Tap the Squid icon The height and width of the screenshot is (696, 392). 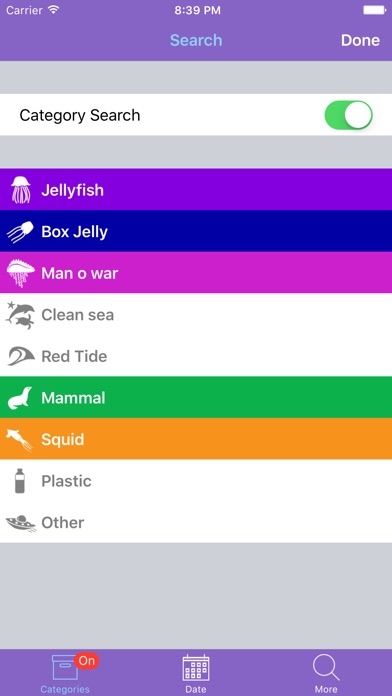pos(20,439)
